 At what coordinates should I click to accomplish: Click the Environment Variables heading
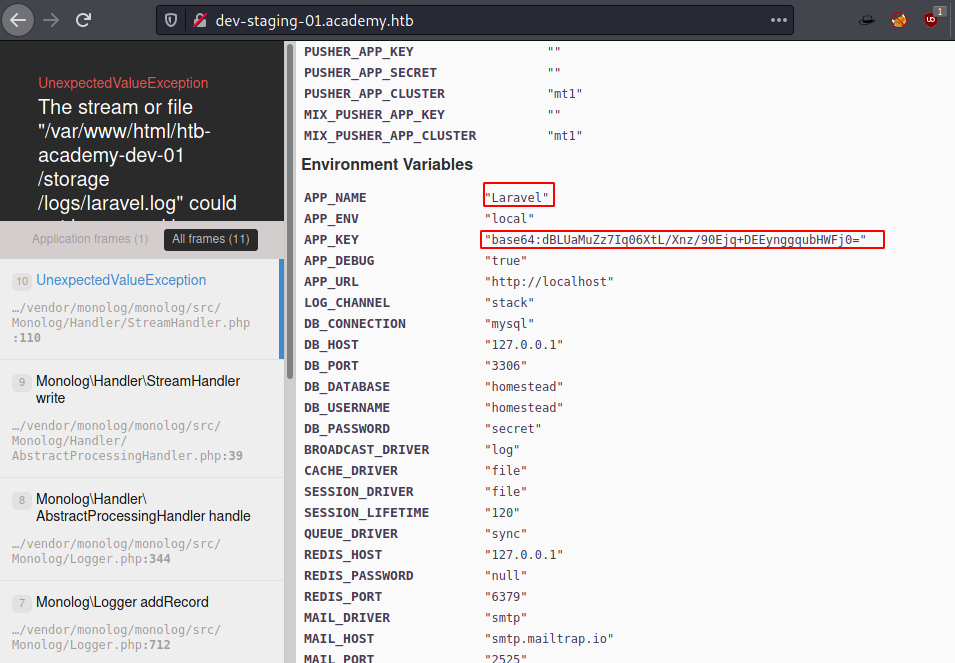click(x=387, y=164)
